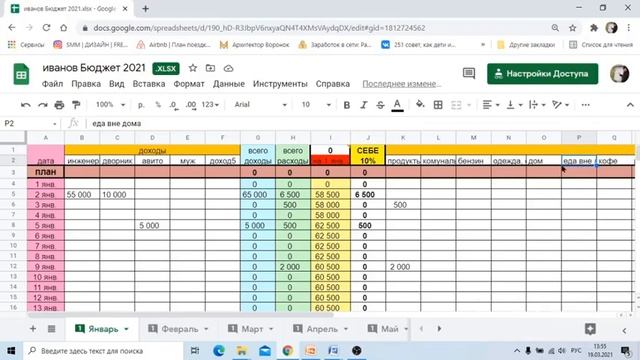Open the fill color picker
The width and height of the screenshot is (640, 360).
coord(420,105)
